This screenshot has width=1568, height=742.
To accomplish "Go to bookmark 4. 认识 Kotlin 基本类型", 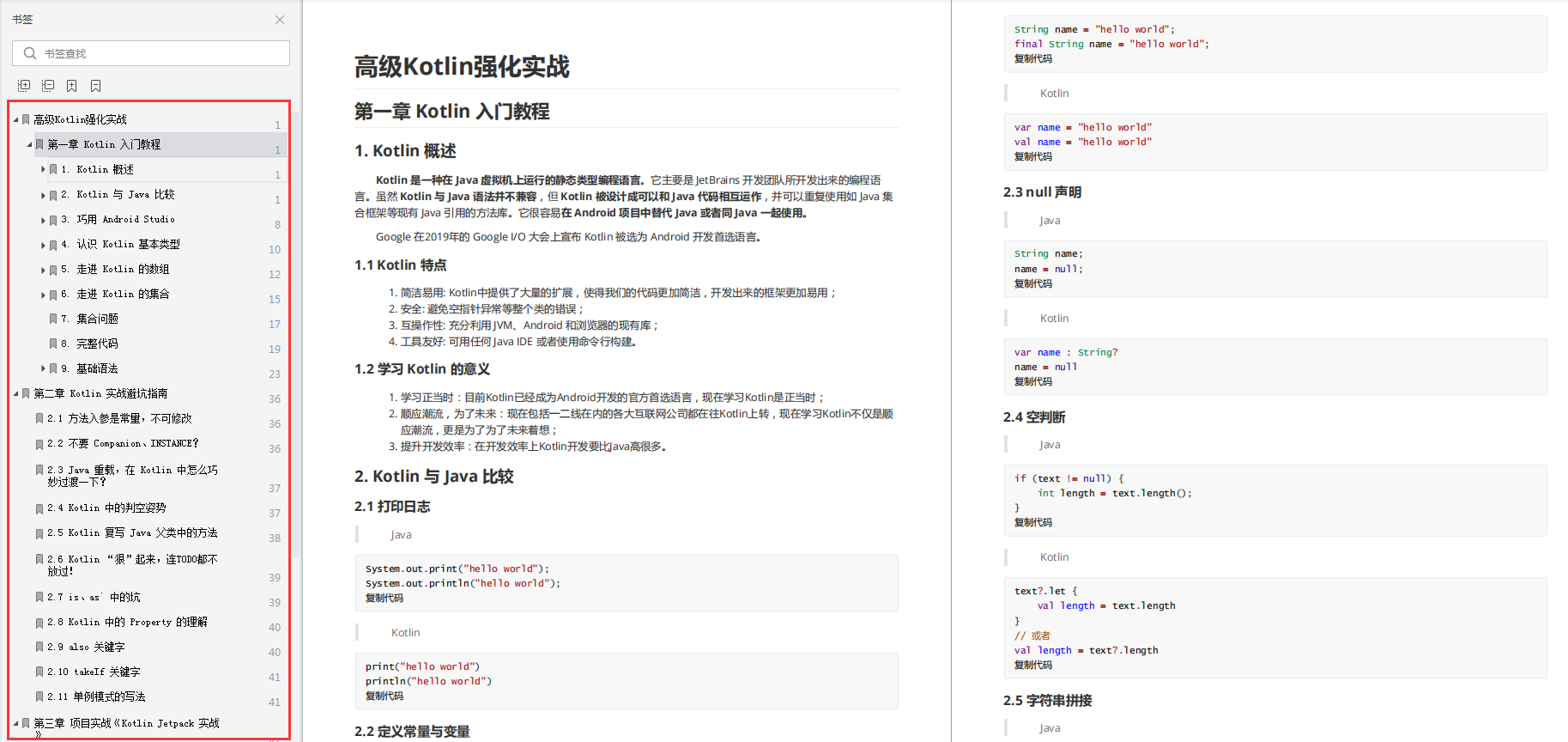I will (x=120, y=245).
